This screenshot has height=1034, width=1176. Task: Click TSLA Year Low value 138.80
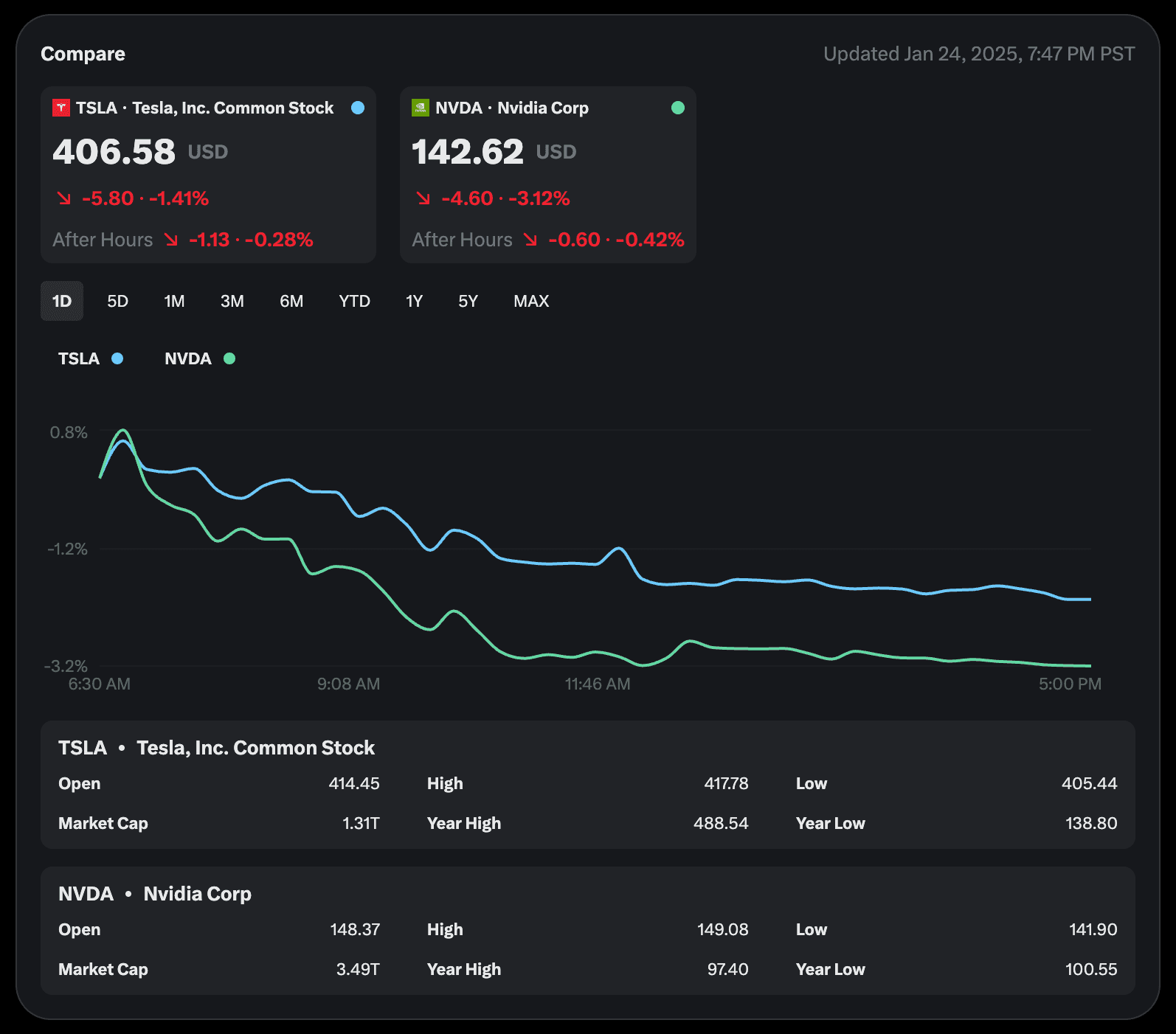point(1091,823)
